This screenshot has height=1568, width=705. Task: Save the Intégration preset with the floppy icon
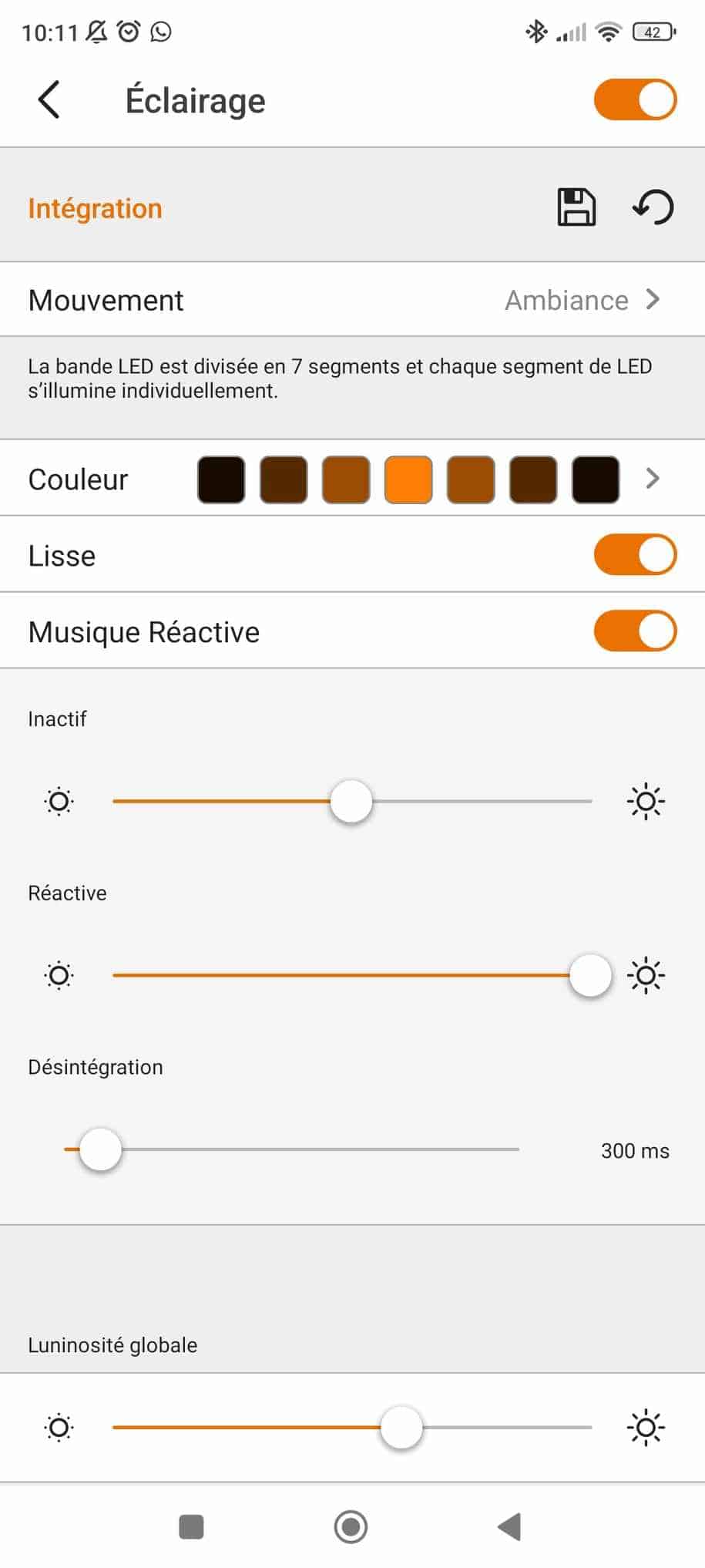(x=576, y=207)
